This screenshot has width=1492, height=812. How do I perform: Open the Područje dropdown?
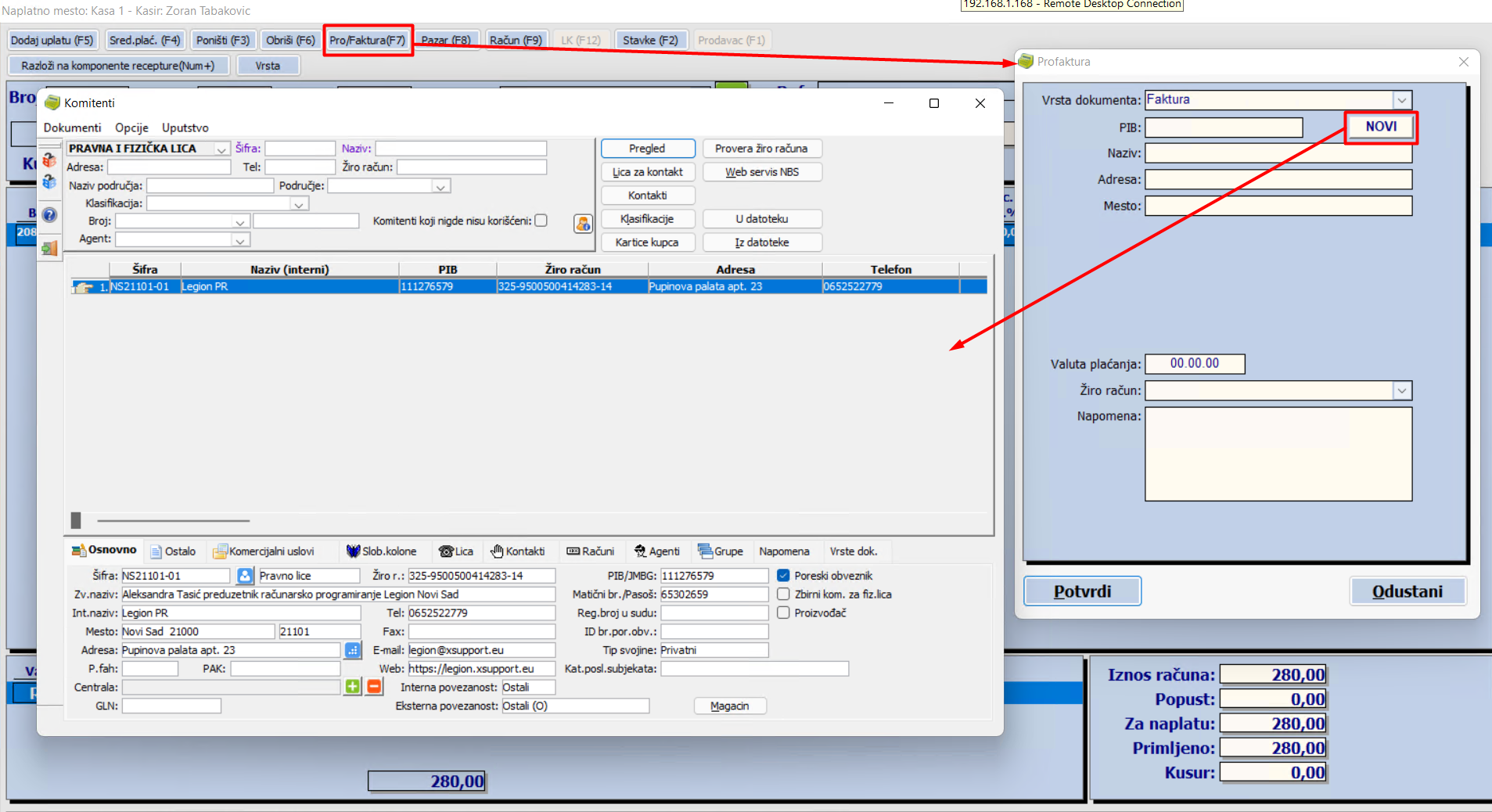[441, 186]
